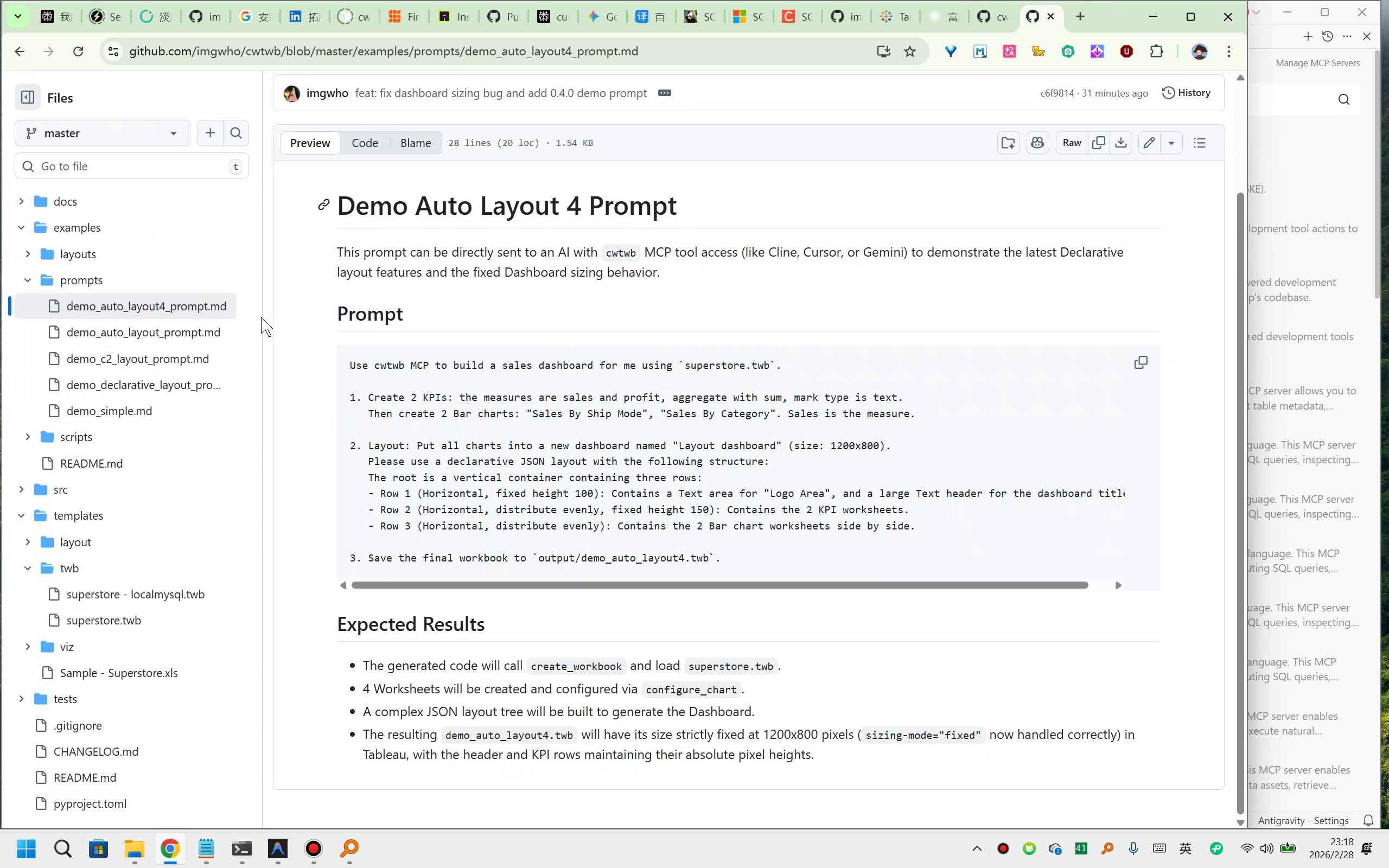Switch to the Code tab
This screenshot has height=868, width=1389.
[x=365, y=143]
